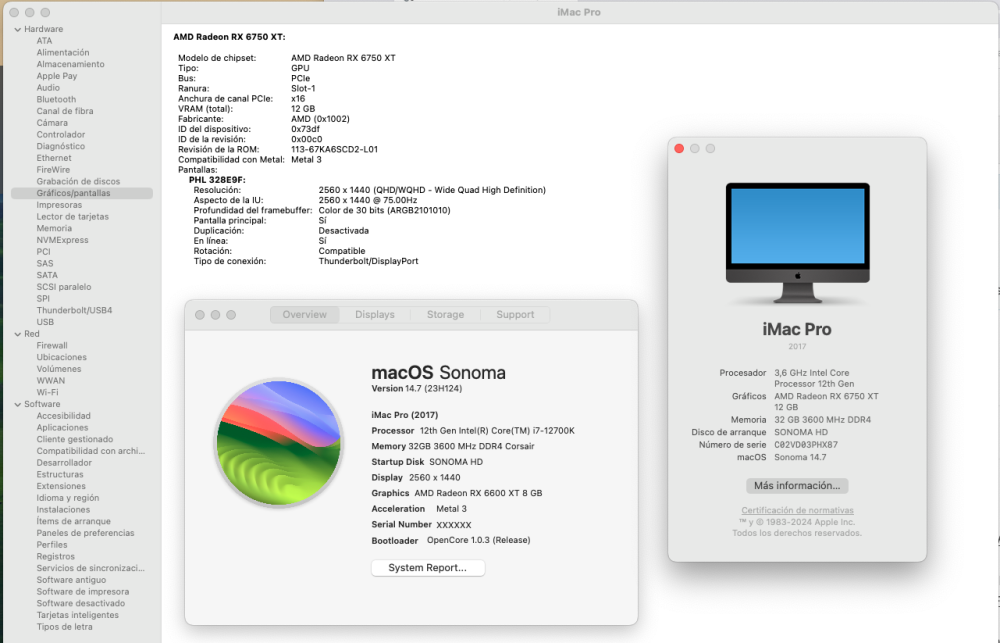
Task: Select Ítems de arranque under Software
Action: 73,521
